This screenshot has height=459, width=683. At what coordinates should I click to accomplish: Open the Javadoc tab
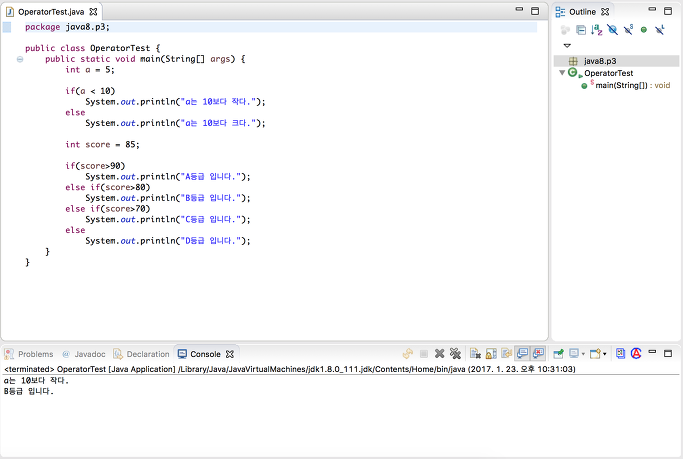84,354
